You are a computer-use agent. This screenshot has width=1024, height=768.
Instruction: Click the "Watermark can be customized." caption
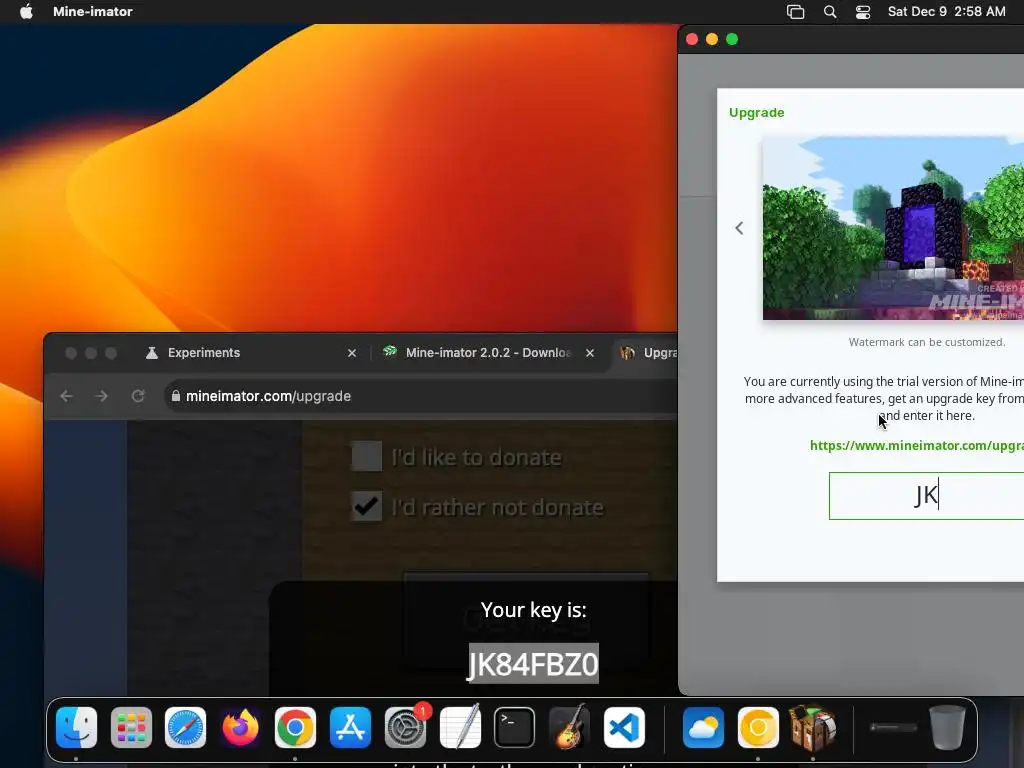pos(927,342)
